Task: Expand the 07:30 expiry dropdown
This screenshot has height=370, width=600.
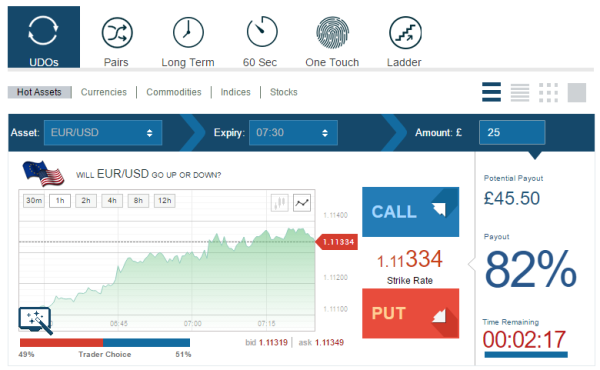Action: pyautogui.click(x=293, y=133)
